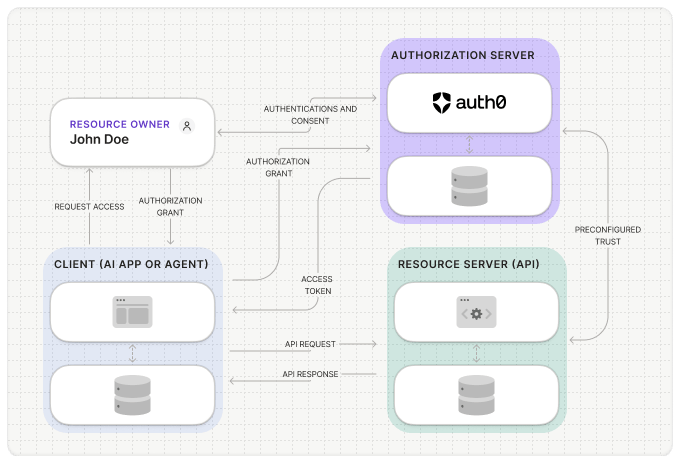
Task: Click the Client app window icon
Action: click(x=132, y=312)
